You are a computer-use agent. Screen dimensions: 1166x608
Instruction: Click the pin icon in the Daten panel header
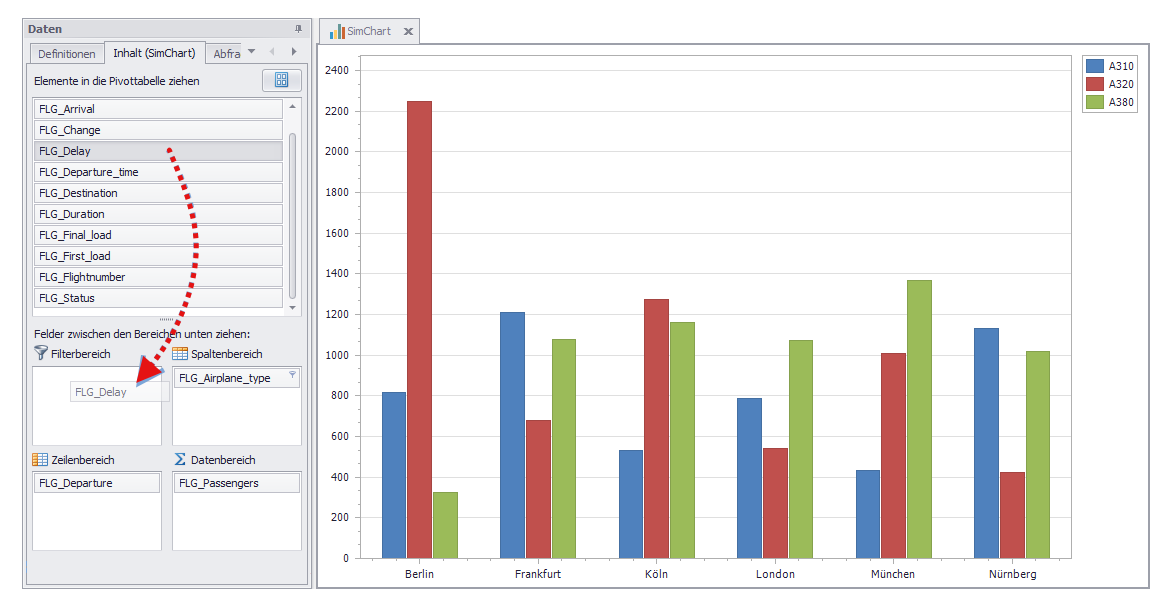pyautogui.click(x=298, y=30)
